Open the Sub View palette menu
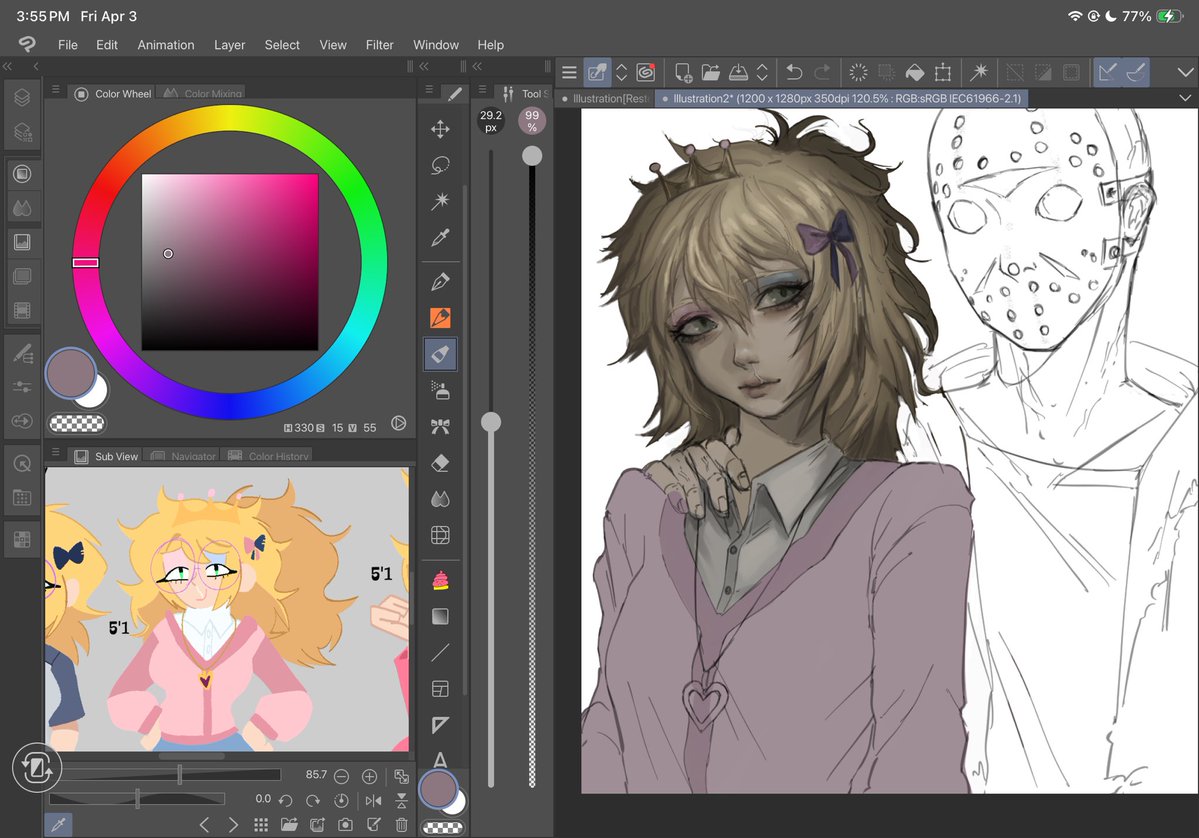Screen dimensions: 1199x838 pyautogui.click(x=56, y=453)
